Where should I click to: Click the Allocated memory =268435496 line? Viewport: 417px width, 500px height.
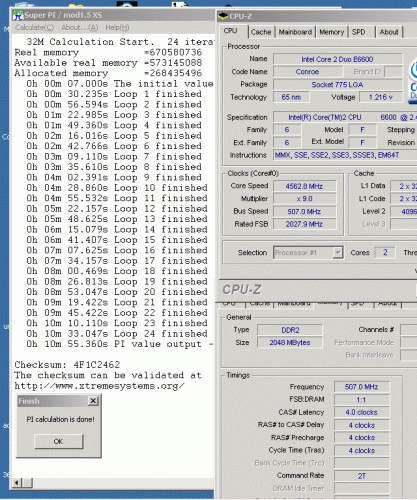108,73
